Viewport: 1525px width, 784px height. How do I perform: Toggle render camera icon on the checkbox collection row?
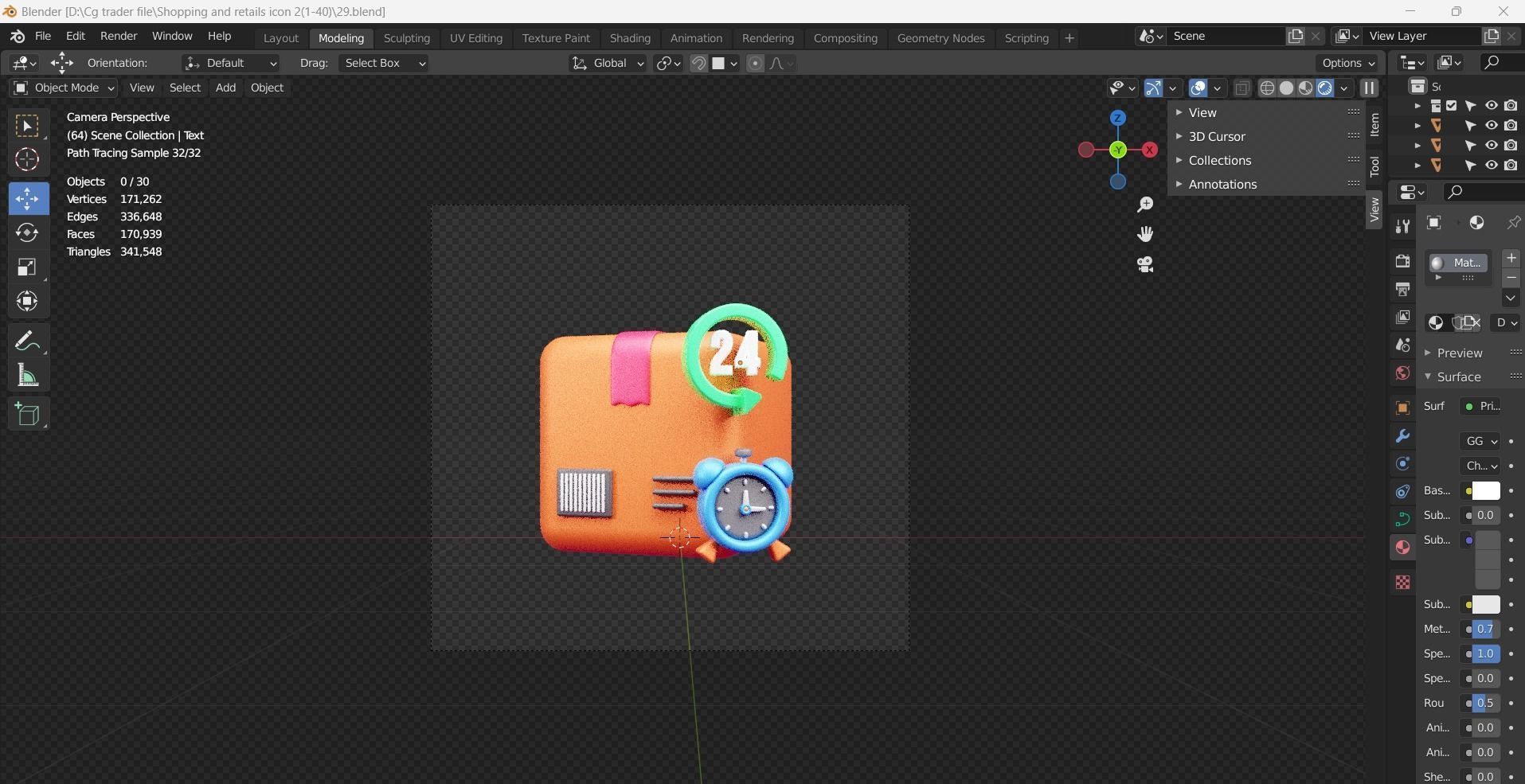1511,106
